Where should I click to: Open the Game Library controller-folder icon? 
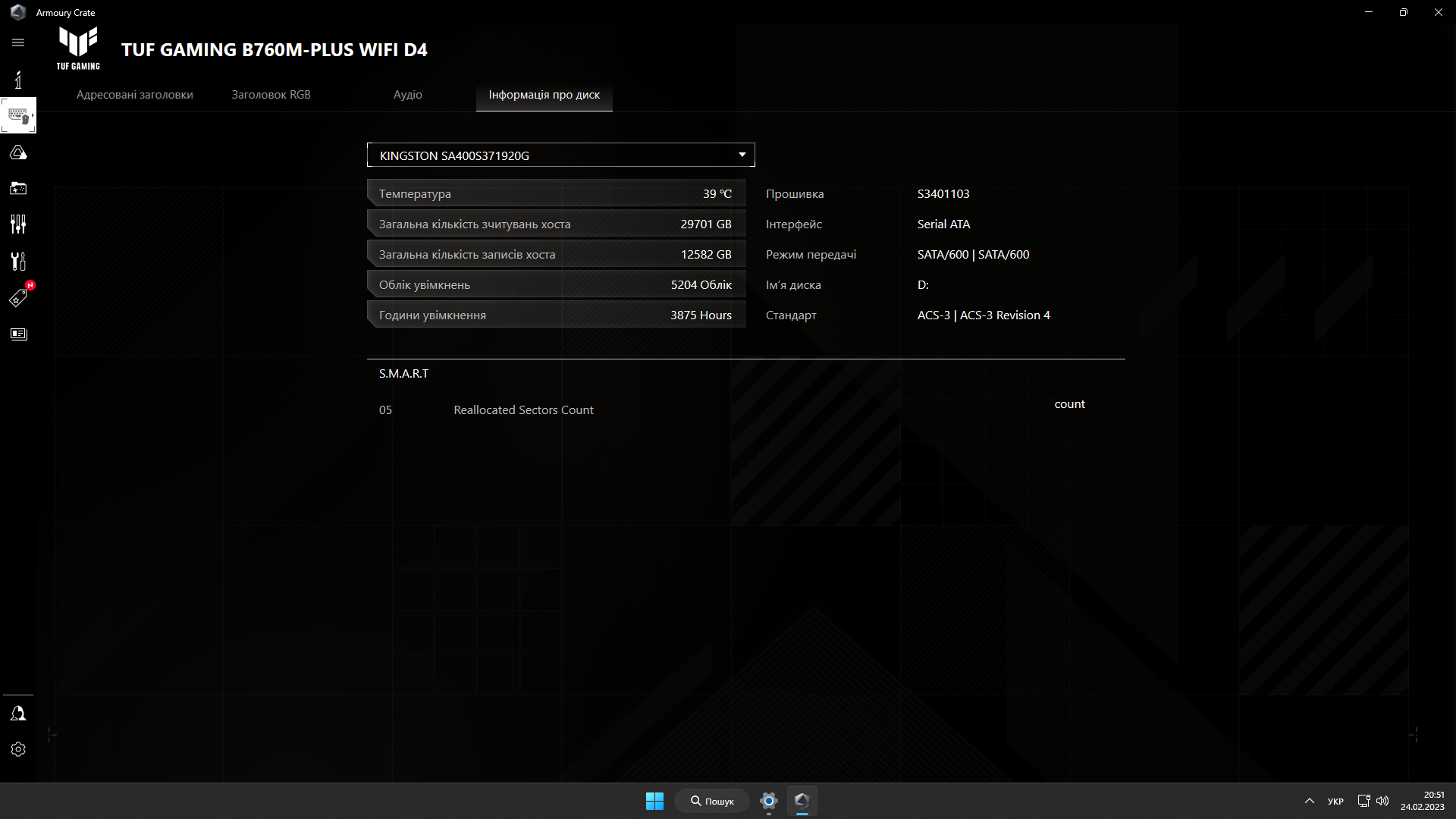[x=18, y=188]
